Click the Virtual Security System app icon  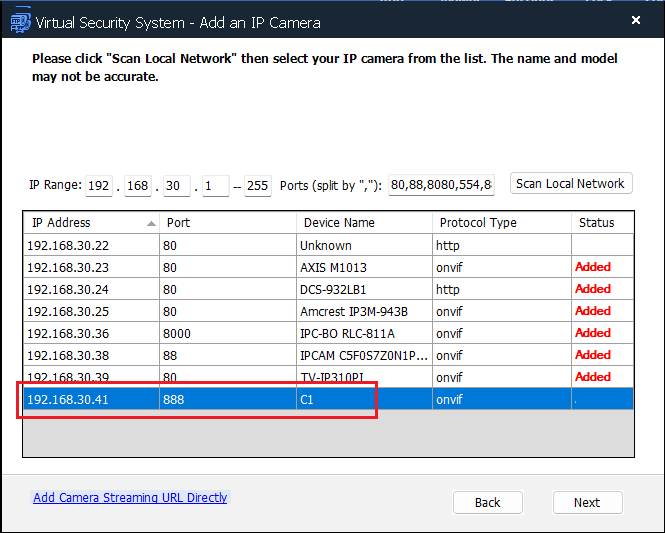(18, 20)
